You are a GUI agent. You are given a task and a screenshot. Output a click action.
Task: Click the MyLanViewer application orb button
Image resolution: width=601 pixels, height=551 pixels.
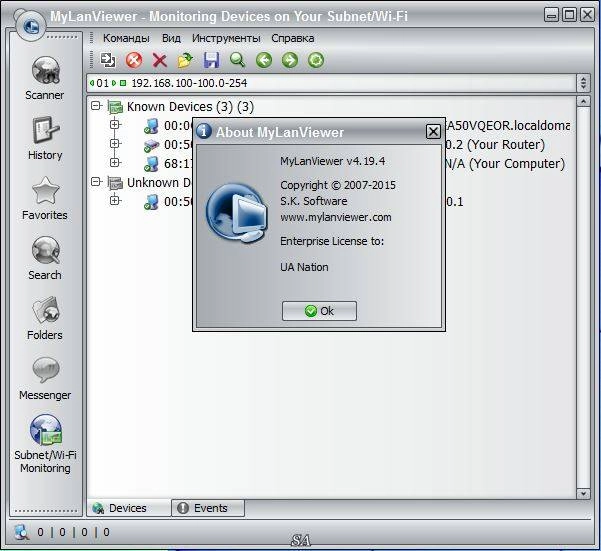[31, 26]
